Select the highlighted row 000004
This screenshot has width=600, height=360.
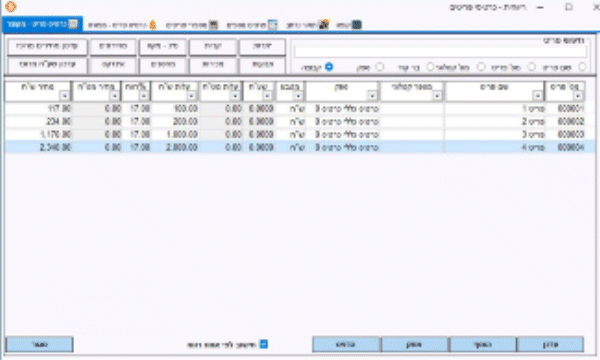point(300,147)
